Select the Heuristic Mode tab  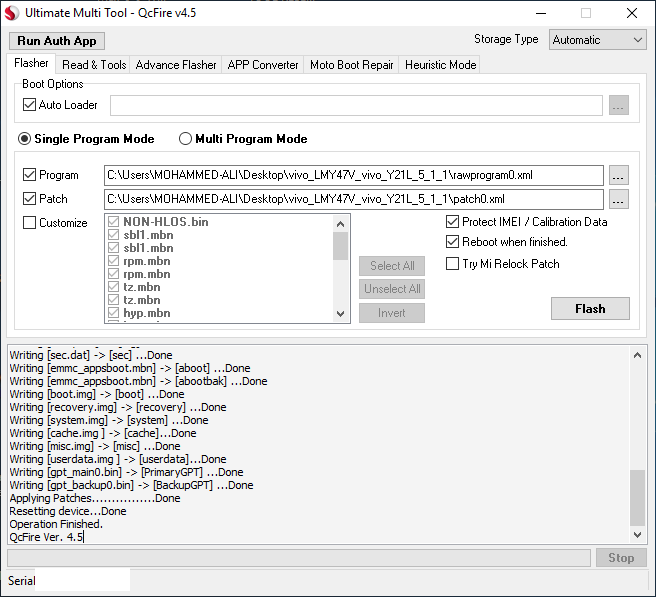441,65
